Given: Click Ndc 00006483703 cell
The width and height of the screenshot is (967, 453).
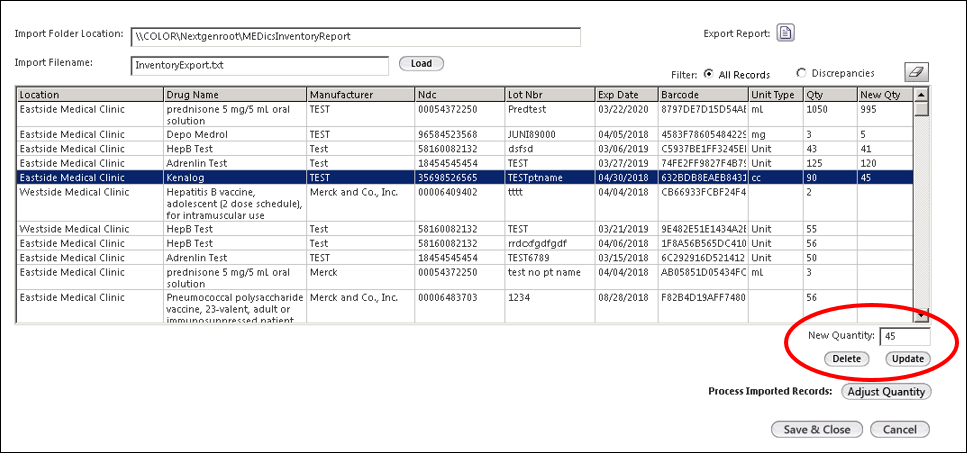Looking at the screenshot, I should point(459,306).
